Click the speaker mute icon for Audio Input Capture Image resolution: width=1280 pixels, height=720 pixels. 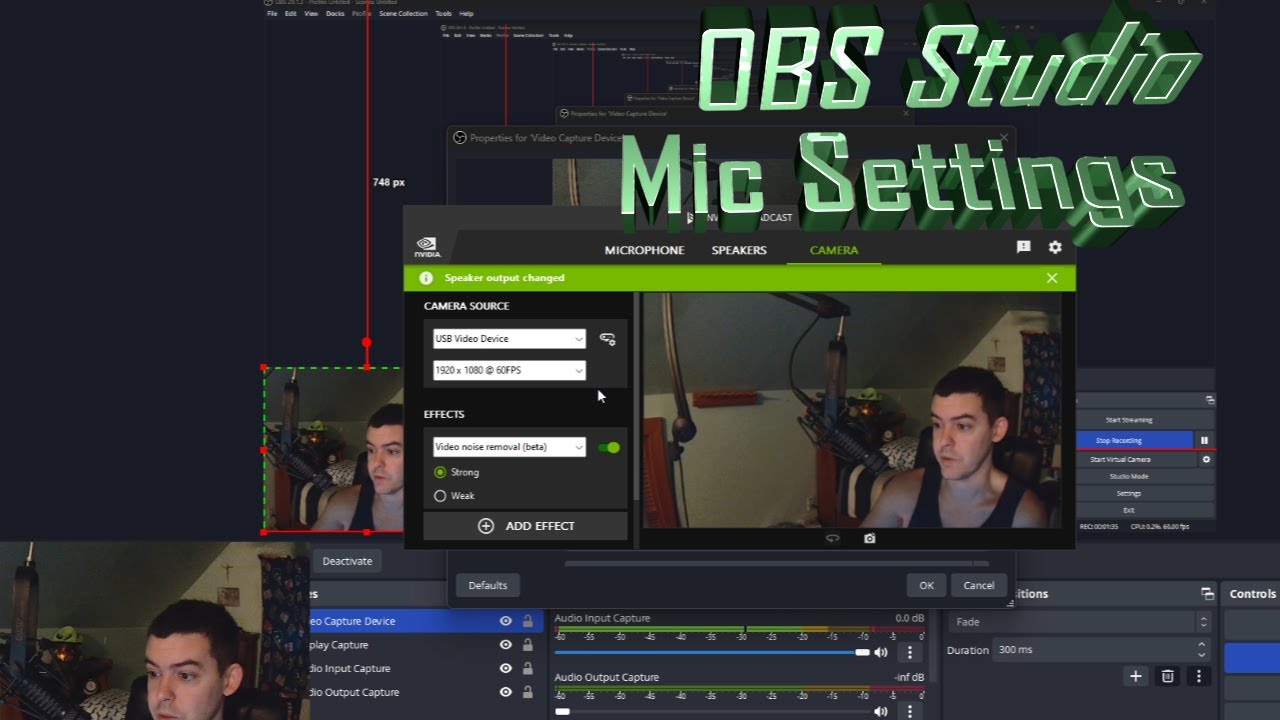pyautogui.click(x=881, y=652)
